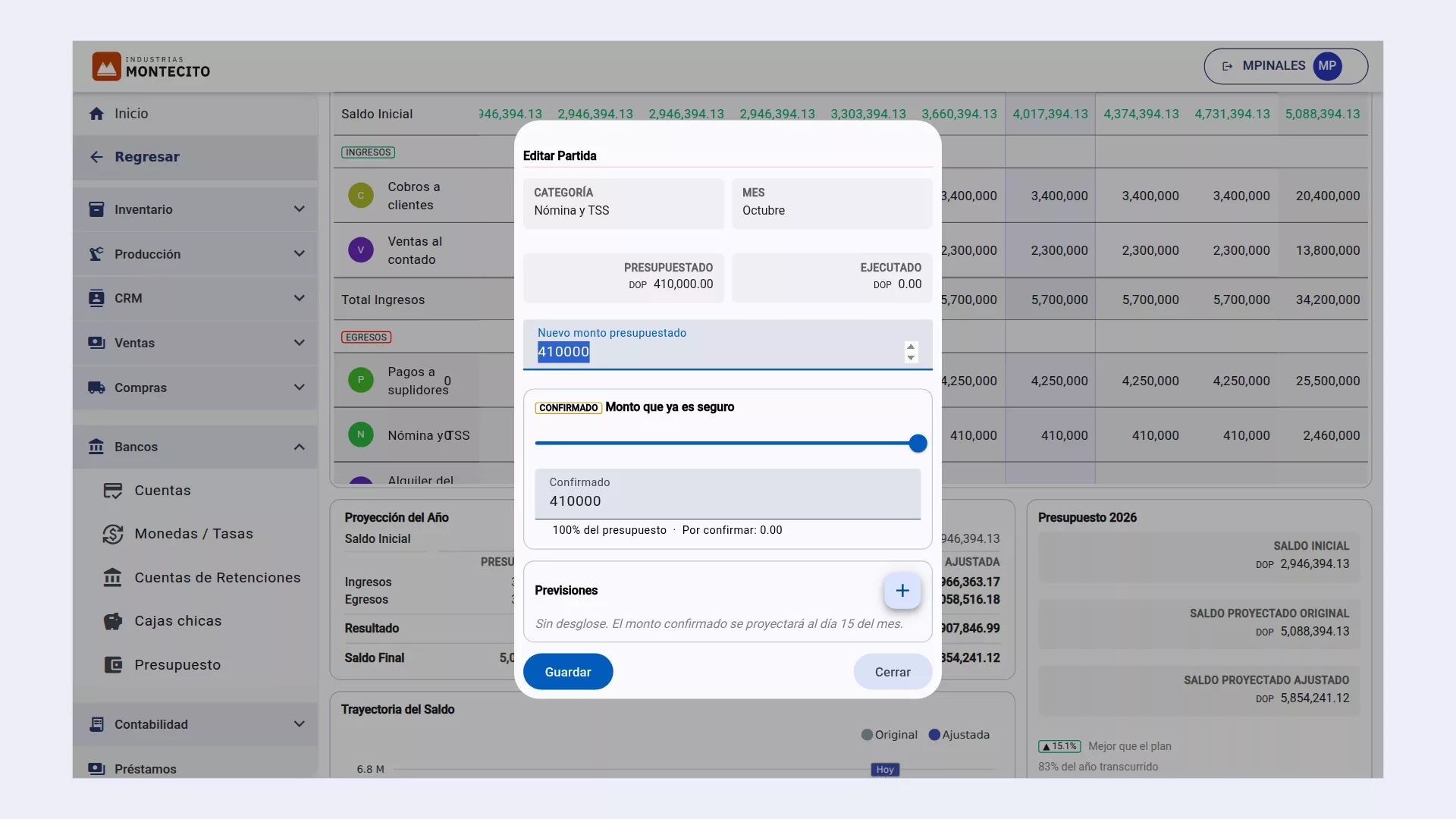Click the Regresar back arrow icon
This screenshot has width=1456, height=819.
(96, 157)
